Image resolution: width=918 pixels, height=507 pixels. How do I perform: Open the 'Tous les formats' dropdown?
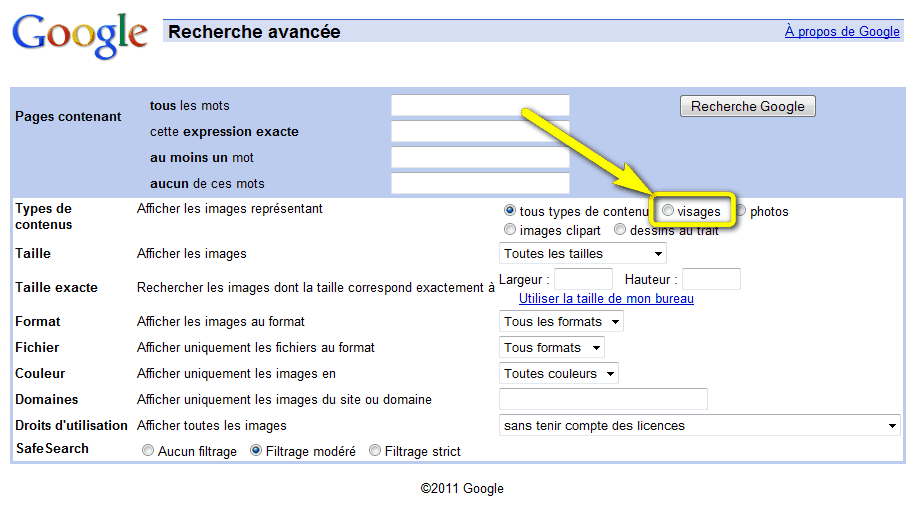point(561,321)
